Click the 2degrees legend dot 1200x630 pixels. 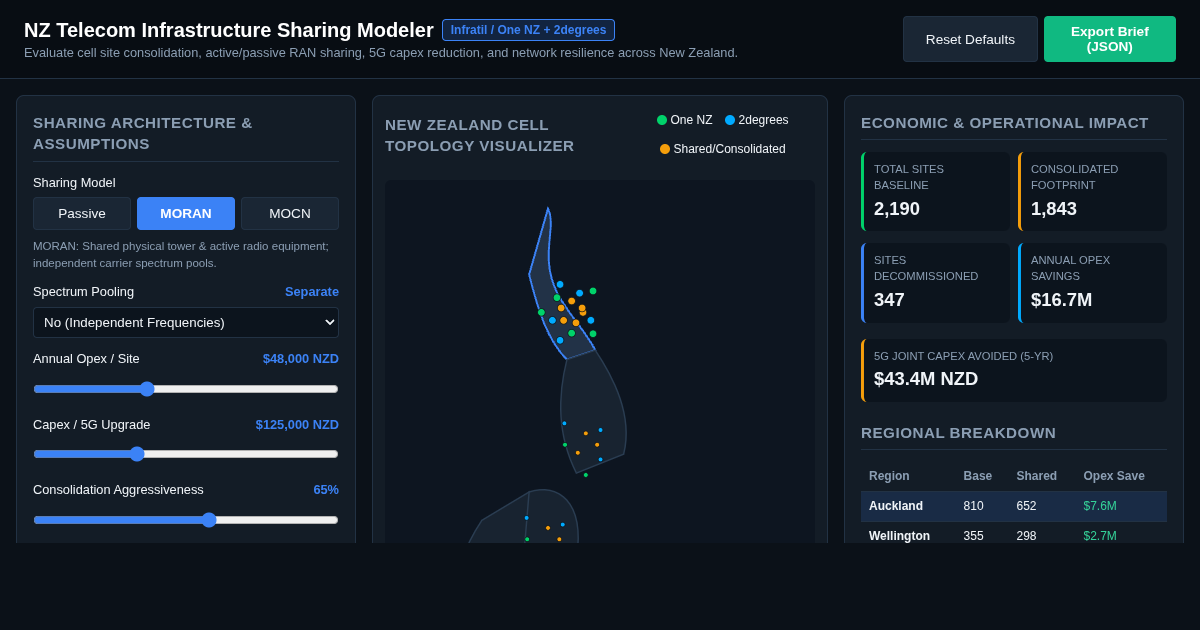point(730,120)
